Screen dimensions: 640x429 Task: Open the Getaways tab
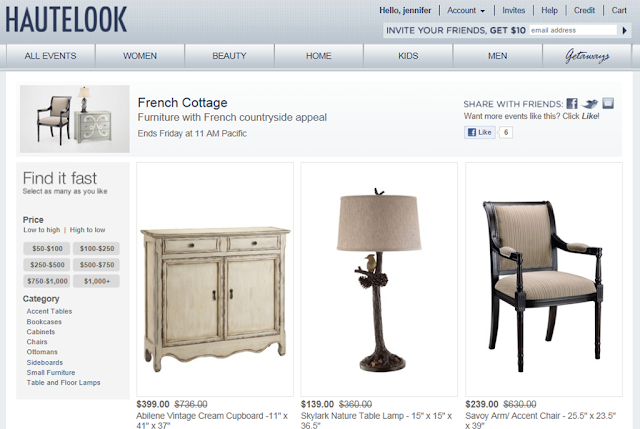[587, 56]
